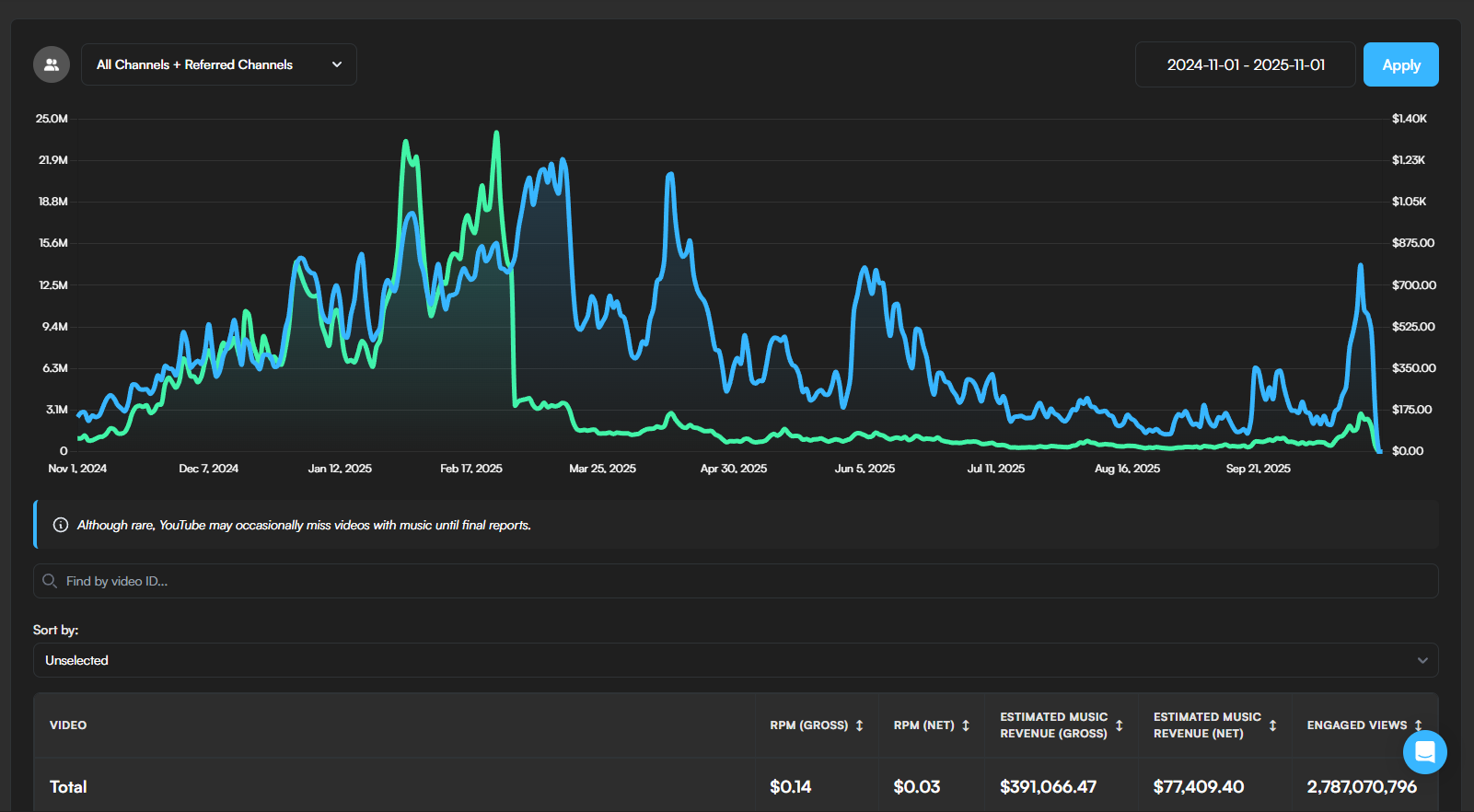This screenshot has height=812, width=1474.
Task: Click the RPM (GROSS) column header label
Action: pyautogui.click(x=808, y=725)
